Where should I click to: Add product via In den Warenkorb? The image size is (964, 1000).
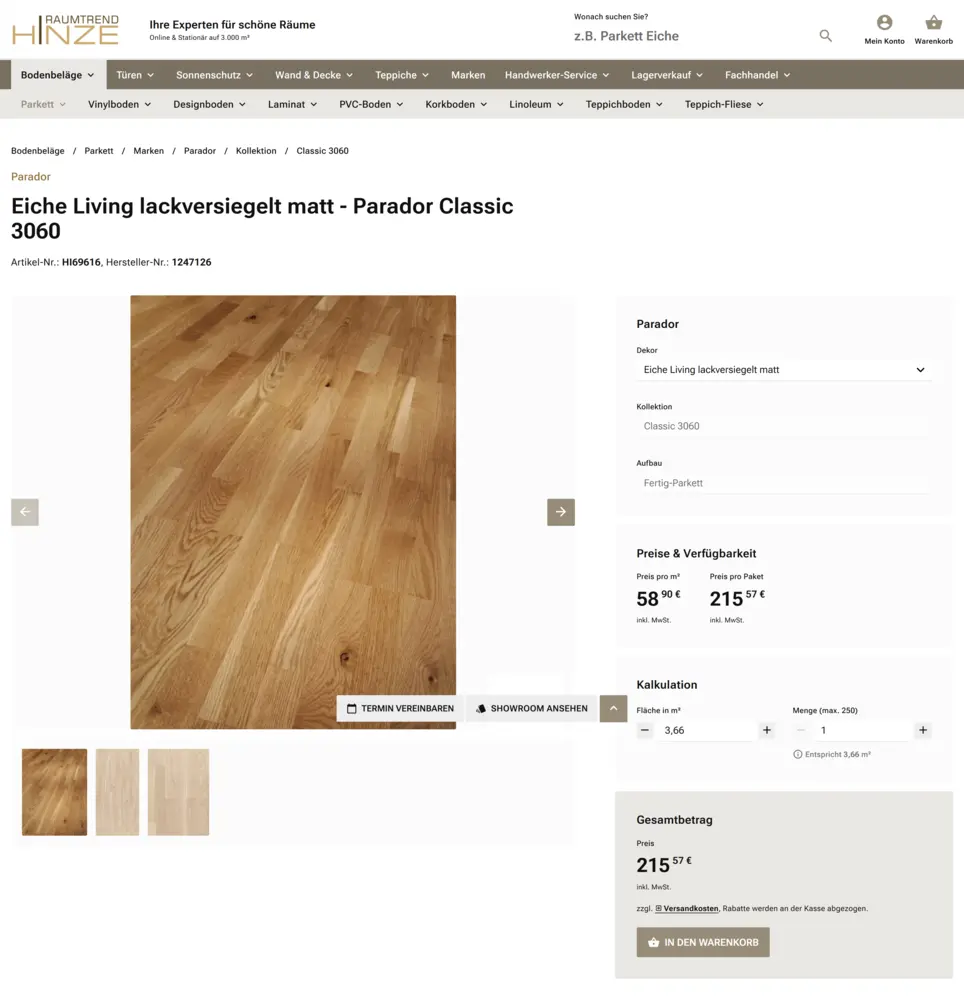click(703, 942)
